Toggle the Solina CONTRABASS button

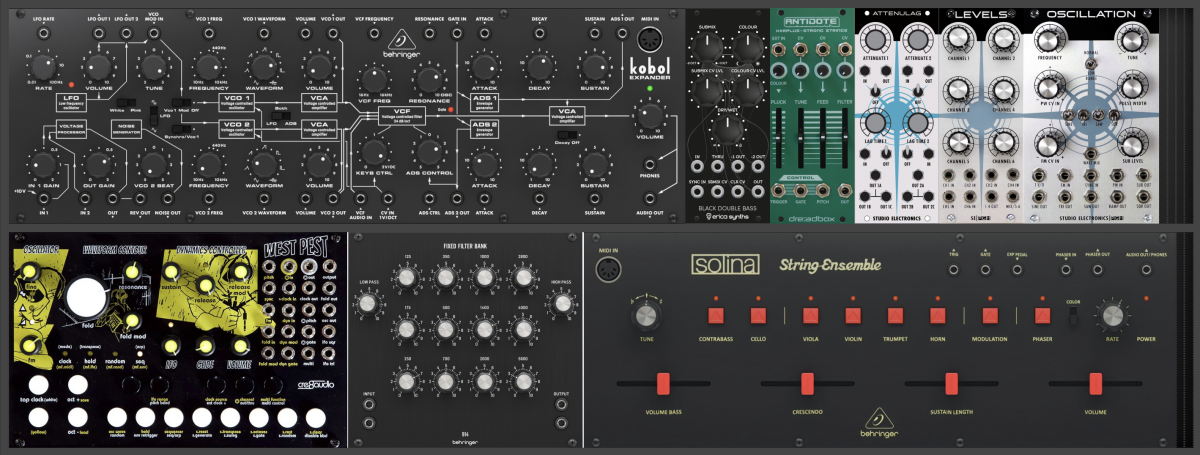click(x=715, y=316)
